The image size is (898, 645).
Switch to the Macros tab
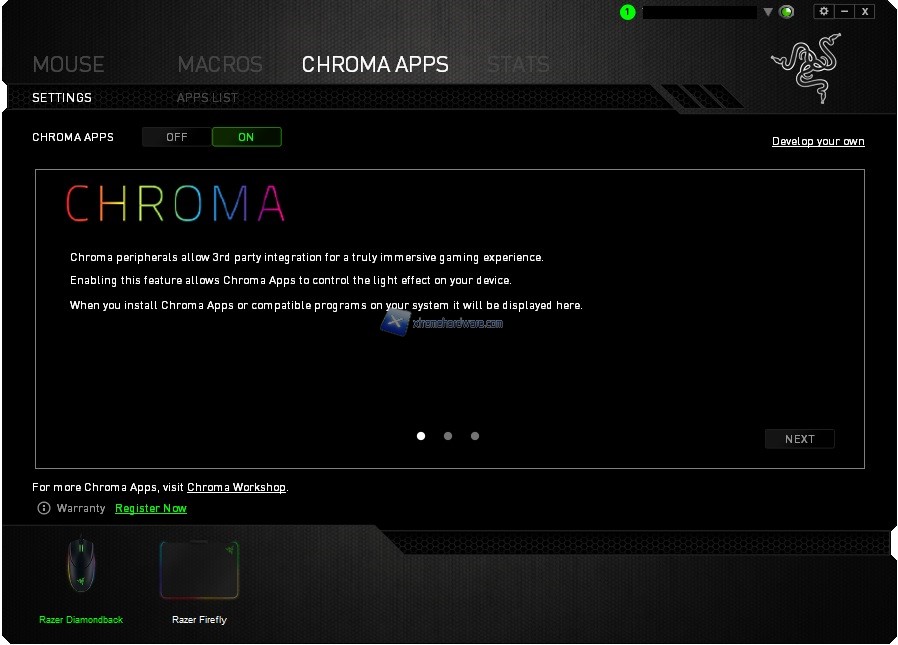click(x=220, y=64)
